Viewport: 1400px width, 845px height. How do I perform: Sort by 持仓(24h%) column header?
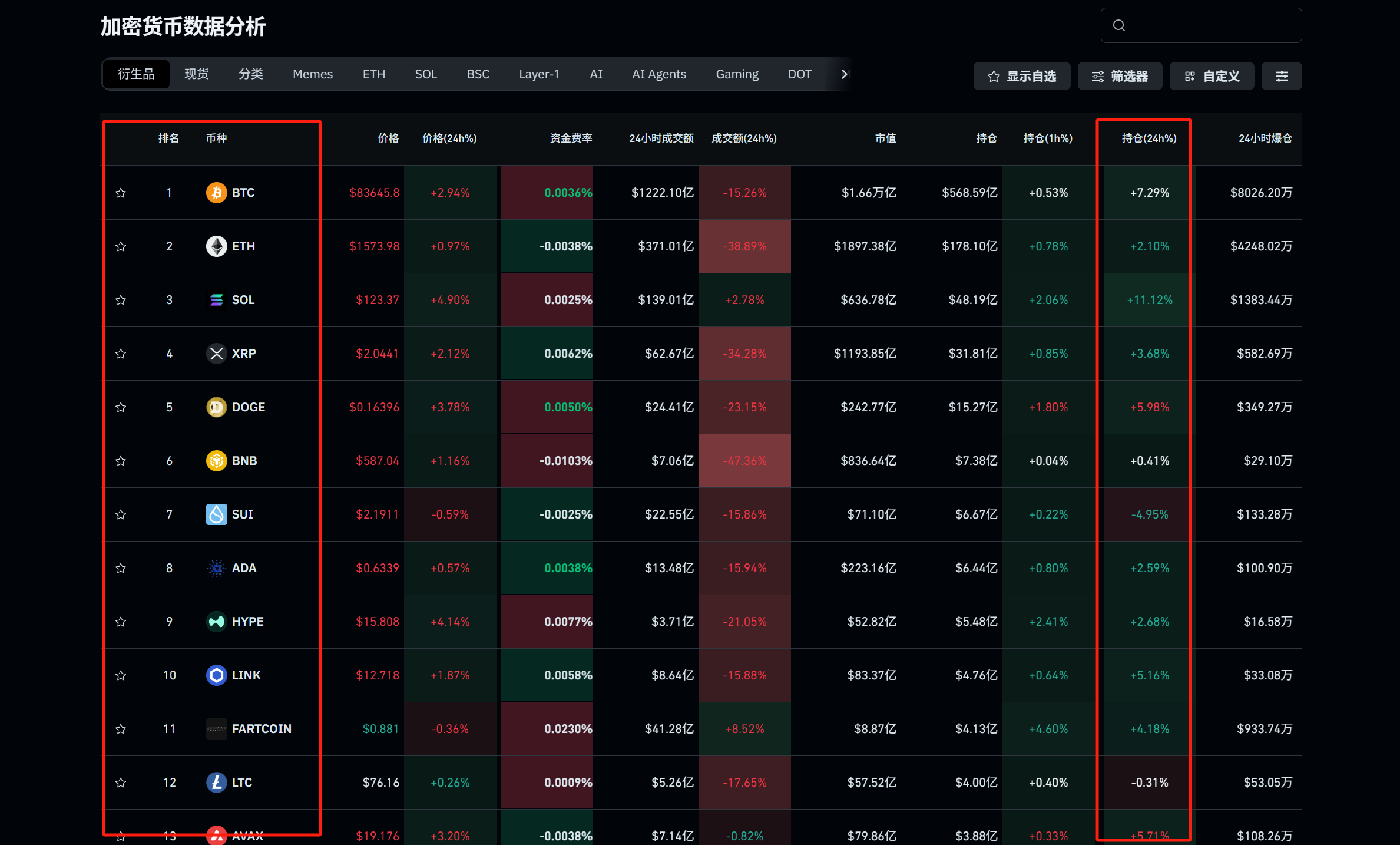(1149, 138)
